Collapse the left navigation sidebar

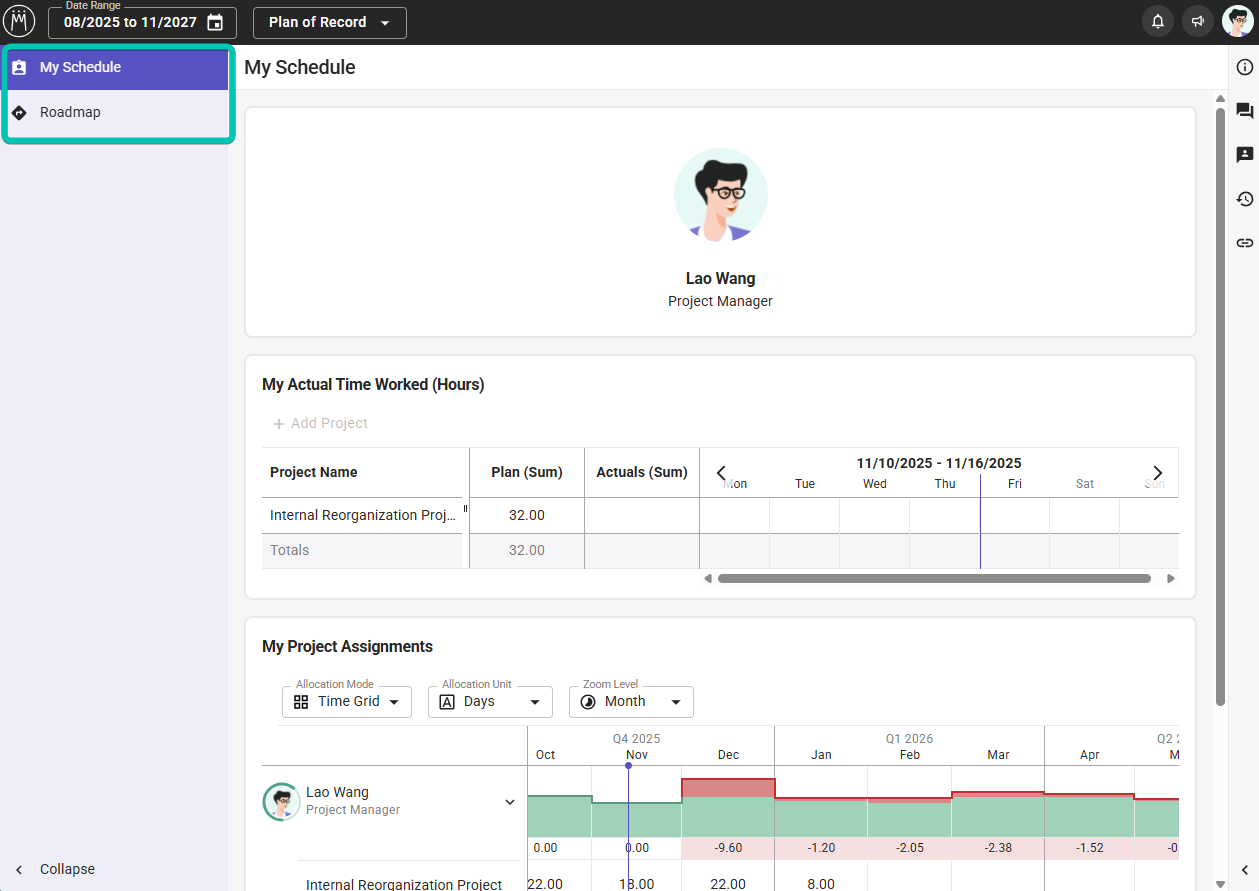click(x=57, y=869)
